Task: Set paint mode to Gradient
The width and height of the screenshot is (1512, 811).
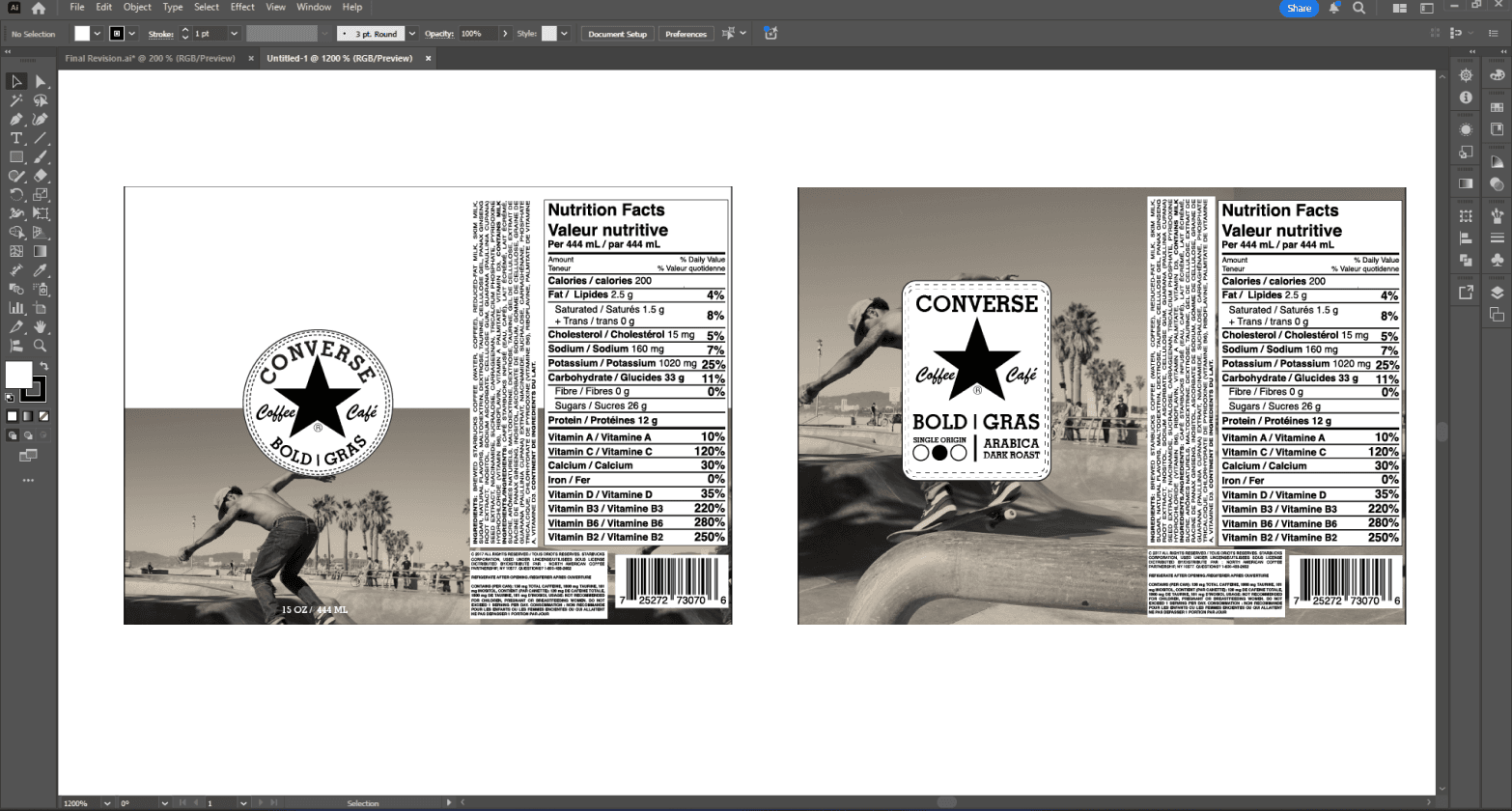Action: tap(28, 416)
